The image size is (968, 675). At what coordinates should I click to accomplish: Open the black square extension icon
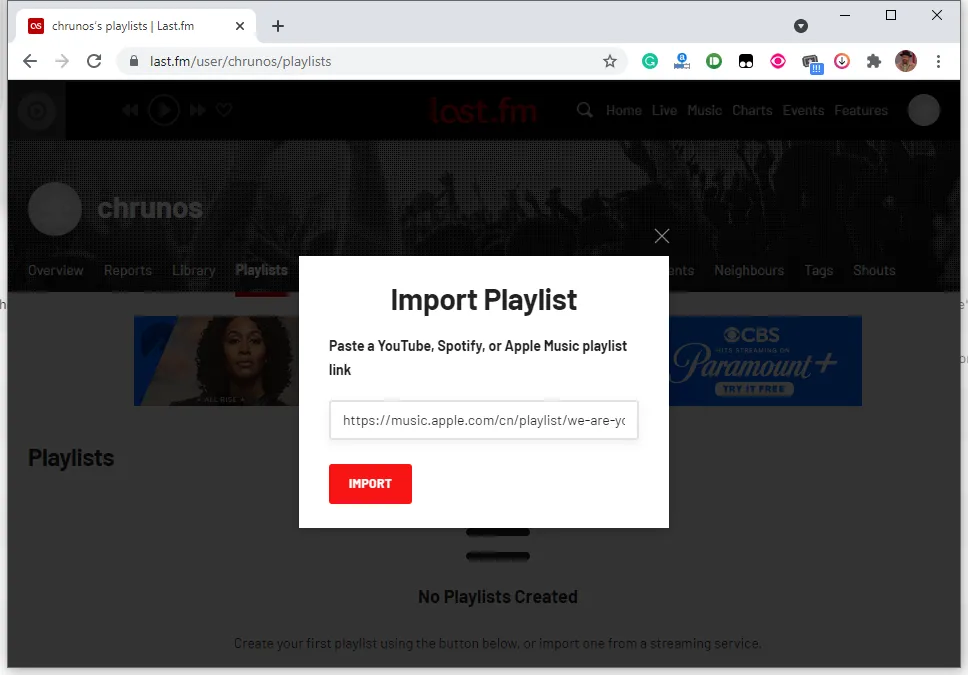click(x=746, y=61)
